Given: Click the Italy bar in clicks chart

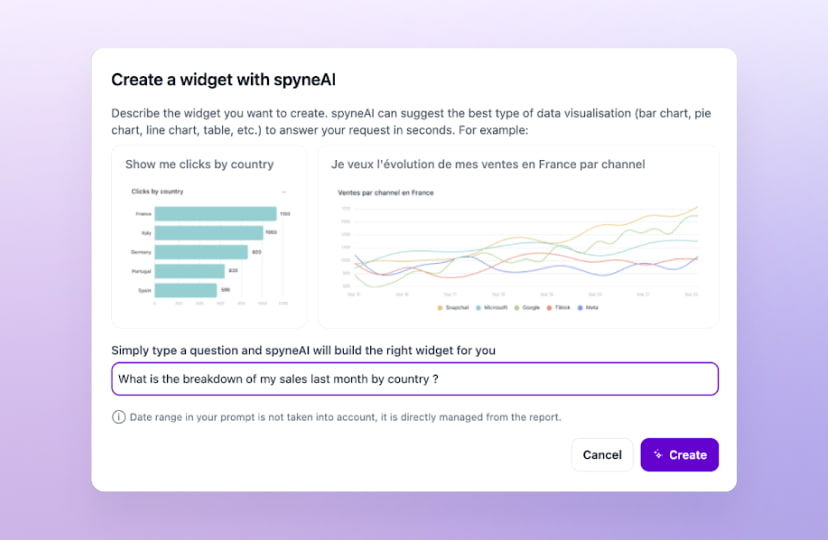Looking at the screenshot, I should pos(209,233).
